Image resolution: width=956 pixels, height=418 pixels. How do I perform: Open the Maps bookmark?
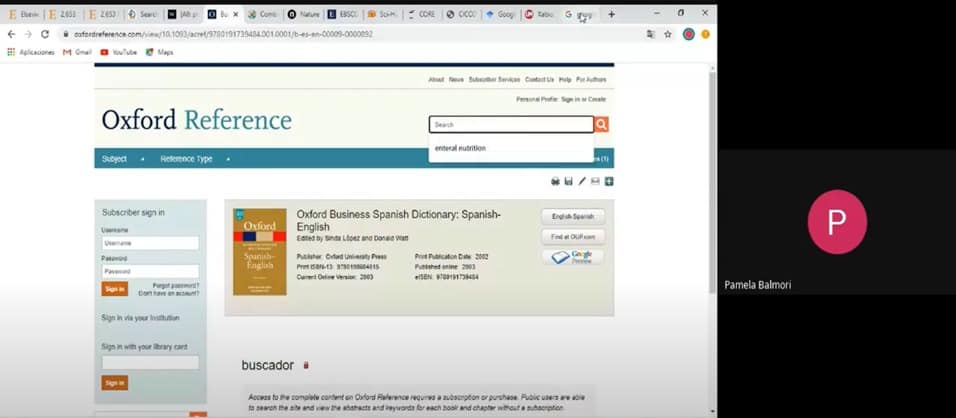(159, 52)
